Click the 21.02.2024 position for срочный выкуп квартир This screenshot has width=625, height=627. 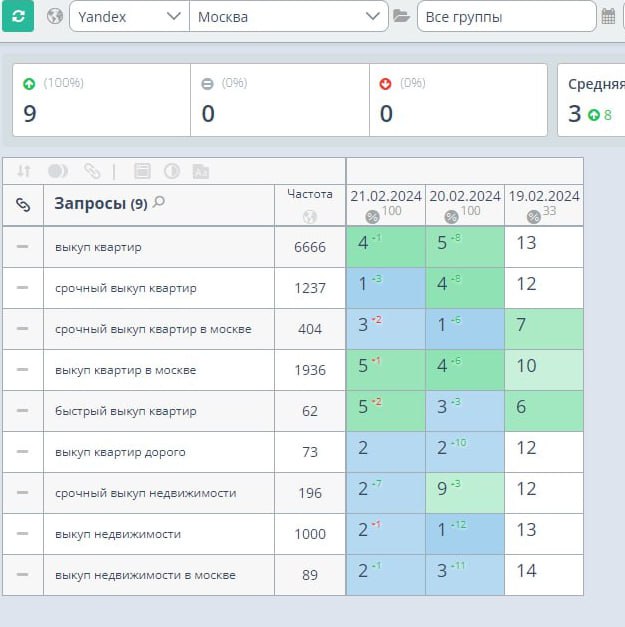(x=385, y=288)
